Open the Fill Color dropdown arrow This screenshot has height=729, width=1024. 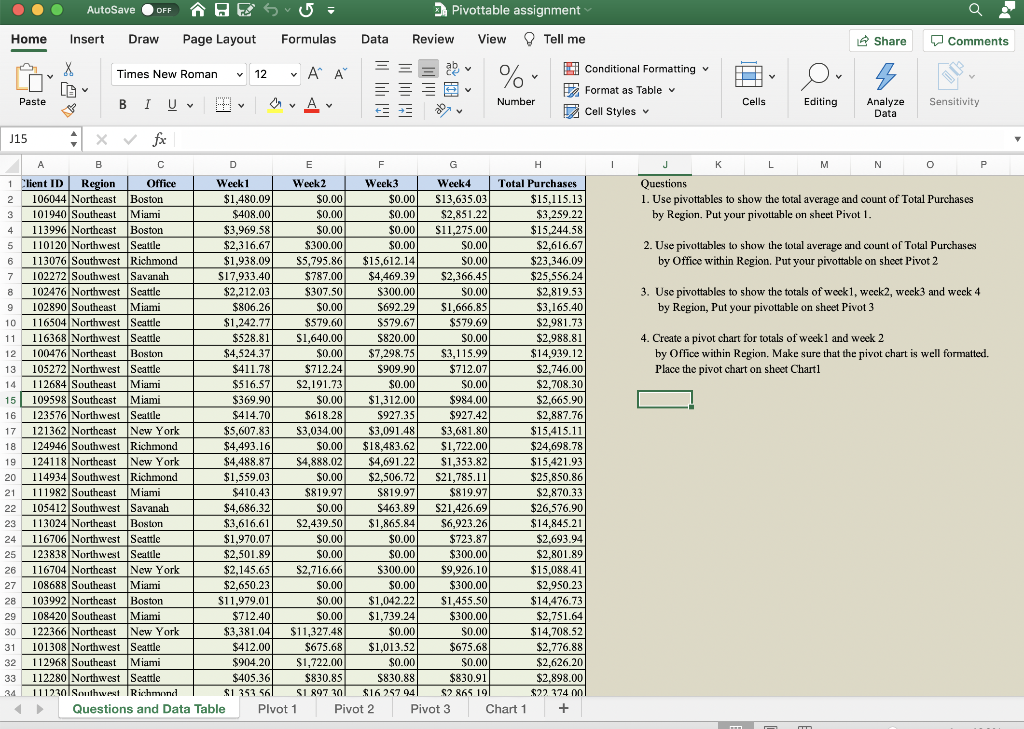pos(291,104)
